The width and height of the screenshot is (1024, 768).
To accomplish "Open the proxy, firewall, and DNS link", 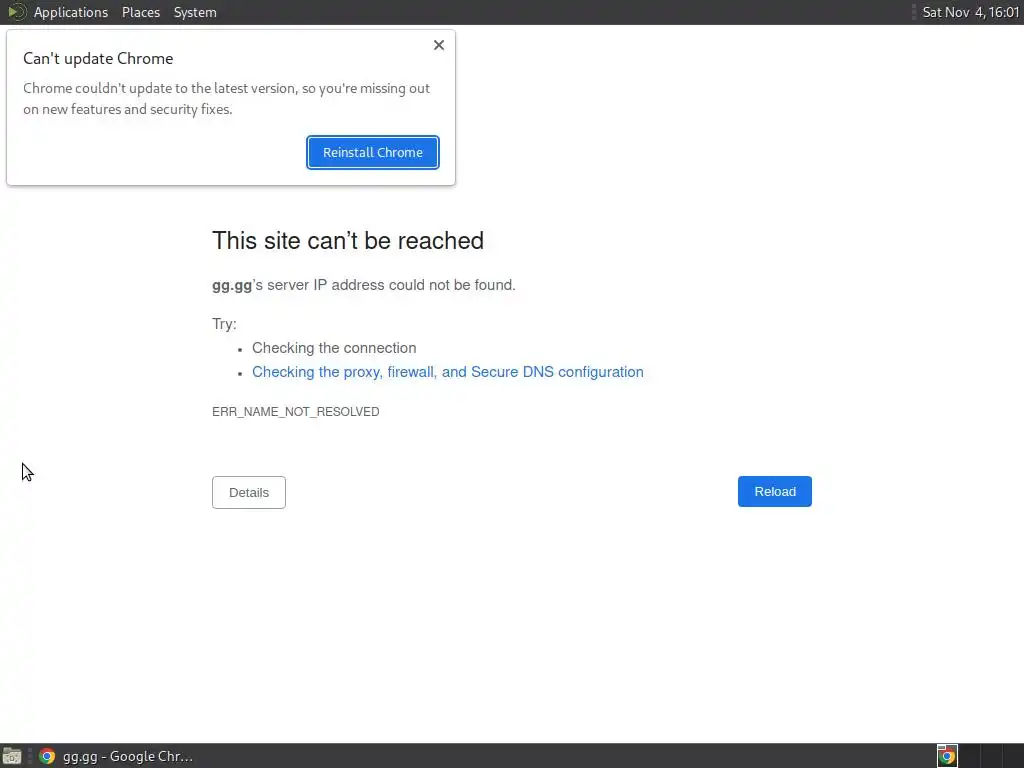I will point(447,372).
